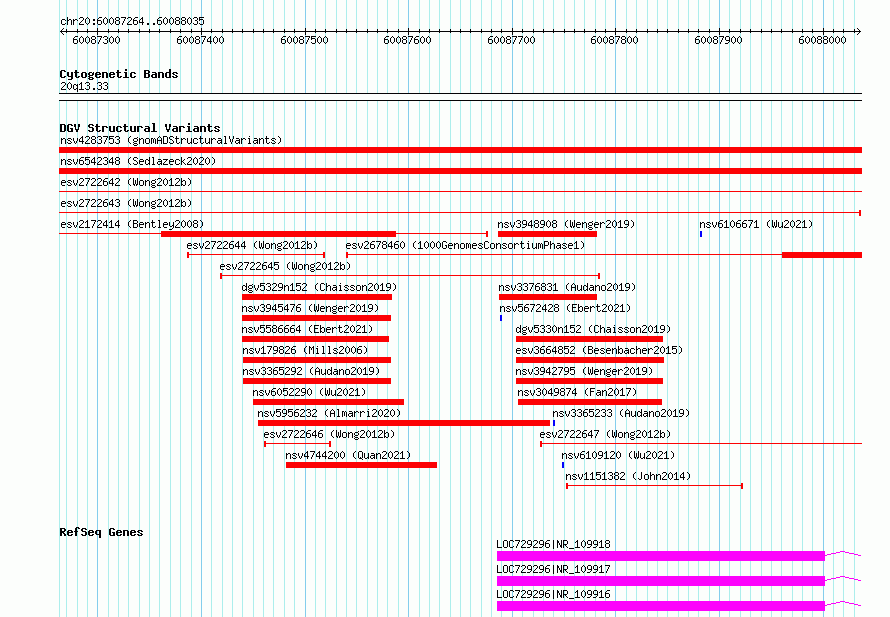Open the esv2722643 (Wong2012b) variant
This screenshot has width=890, height=617.
pyautogui.click(x=126, y=203)
